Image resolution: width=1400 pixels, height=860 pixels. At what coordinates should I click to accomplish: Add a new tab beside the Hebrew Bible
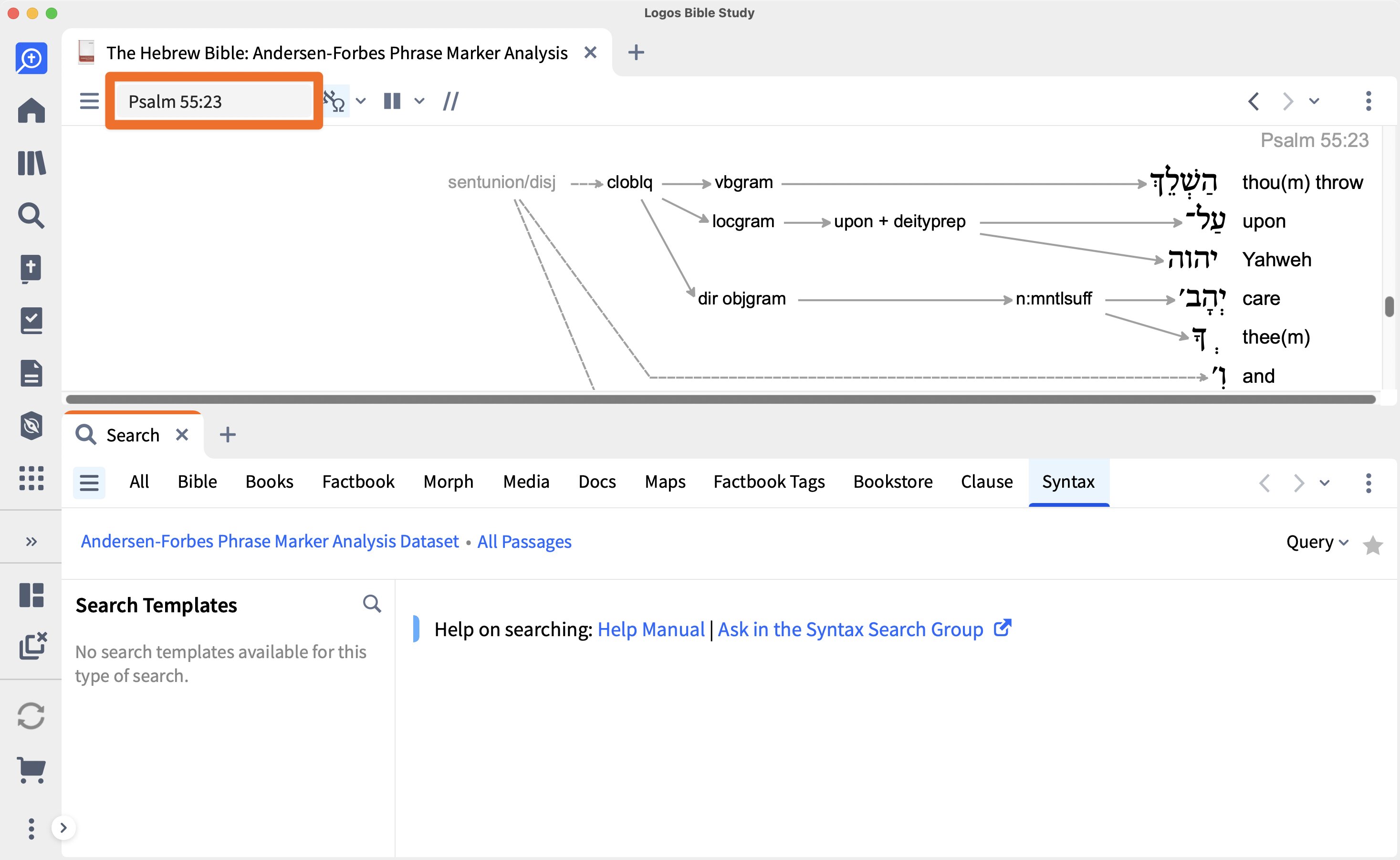tap(636, 52)
